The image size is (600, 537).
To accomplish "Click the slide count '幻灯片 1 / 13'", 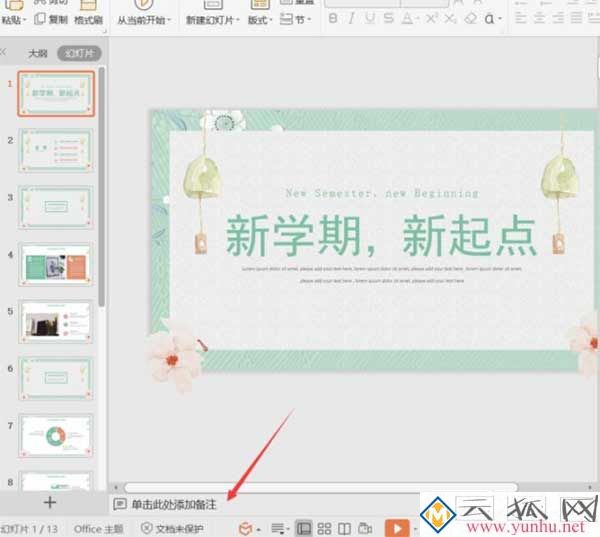I will (x=29, y=529).
